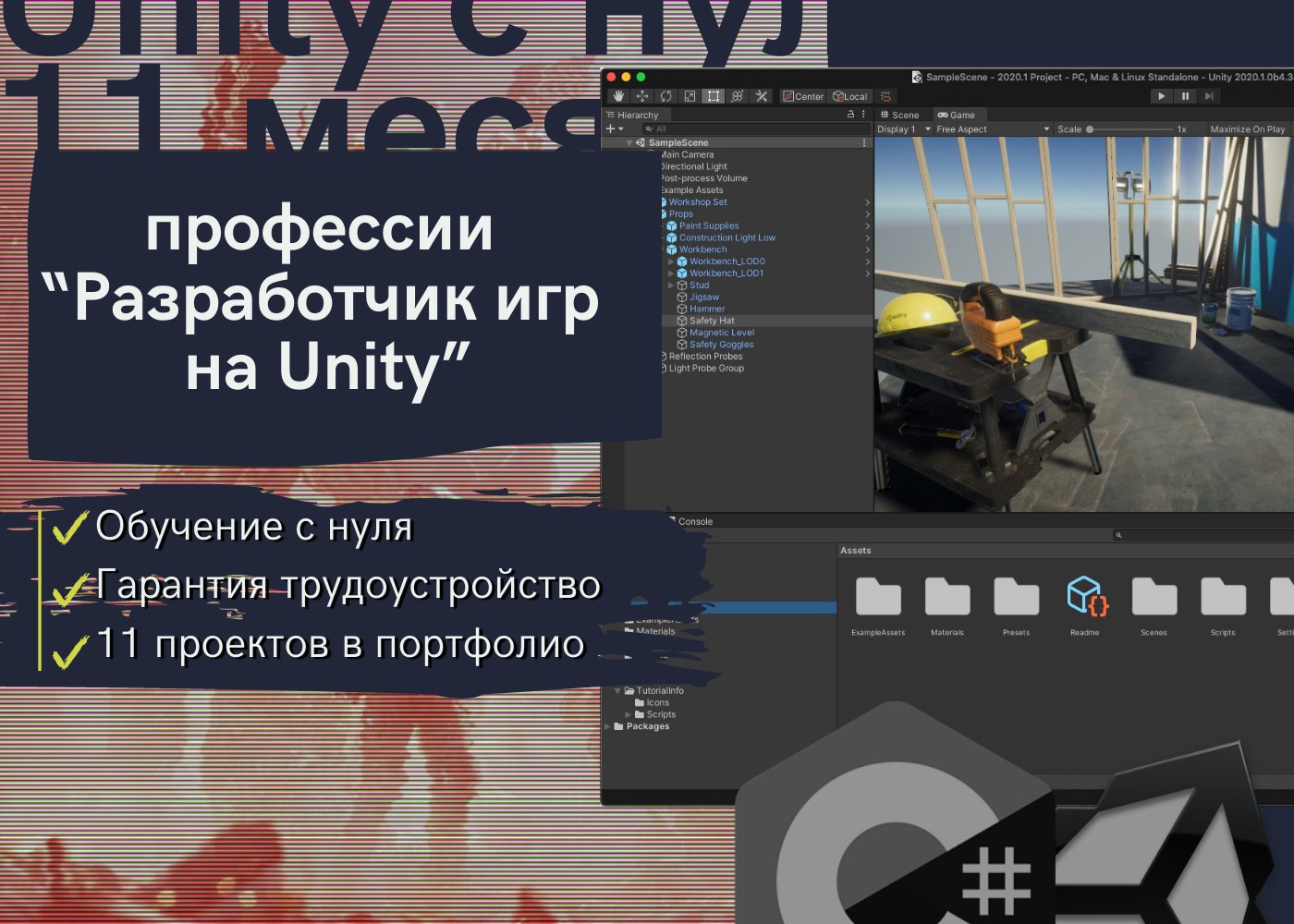Select the Scale tool
The image size is (1294, 924).
[690, 96]
